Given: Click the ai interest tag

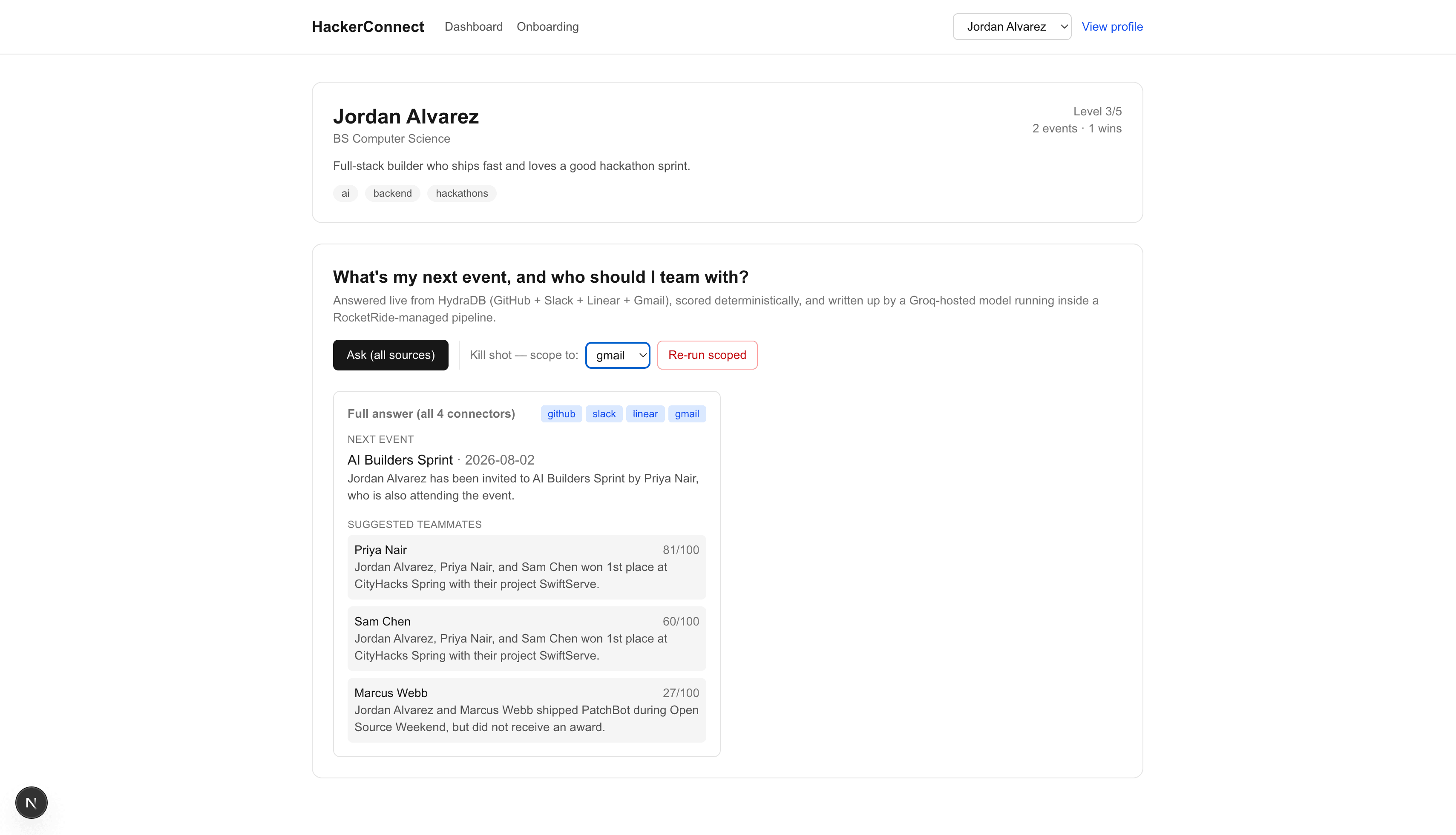Looking at the screenshot, I should (345, 193).
